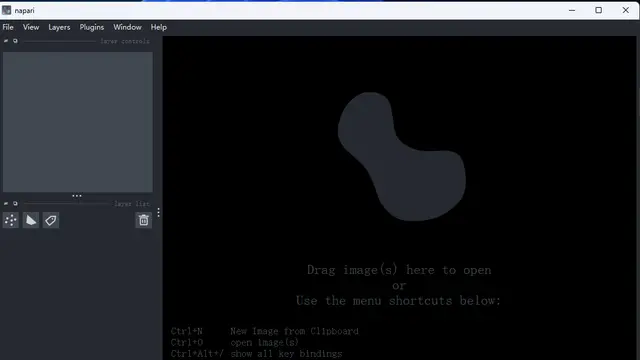This screenshot has width=640, height=360.
Task: Click the napari icon in the title bar
Action: point(7,10)
